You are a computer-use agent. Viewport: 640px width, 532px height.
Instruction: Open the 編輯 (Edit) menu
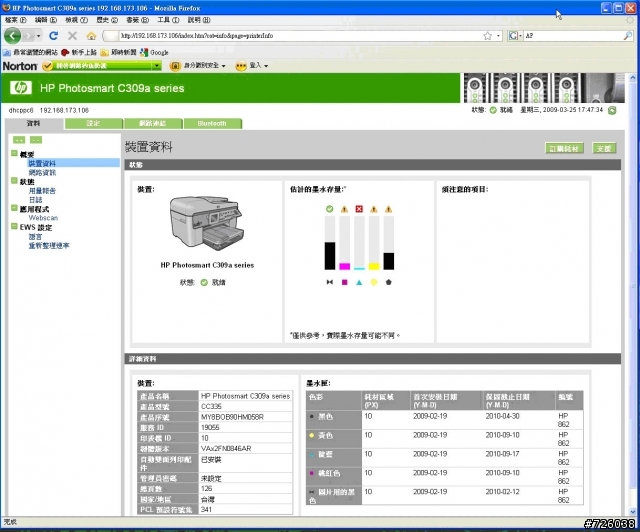coord(46,20)
